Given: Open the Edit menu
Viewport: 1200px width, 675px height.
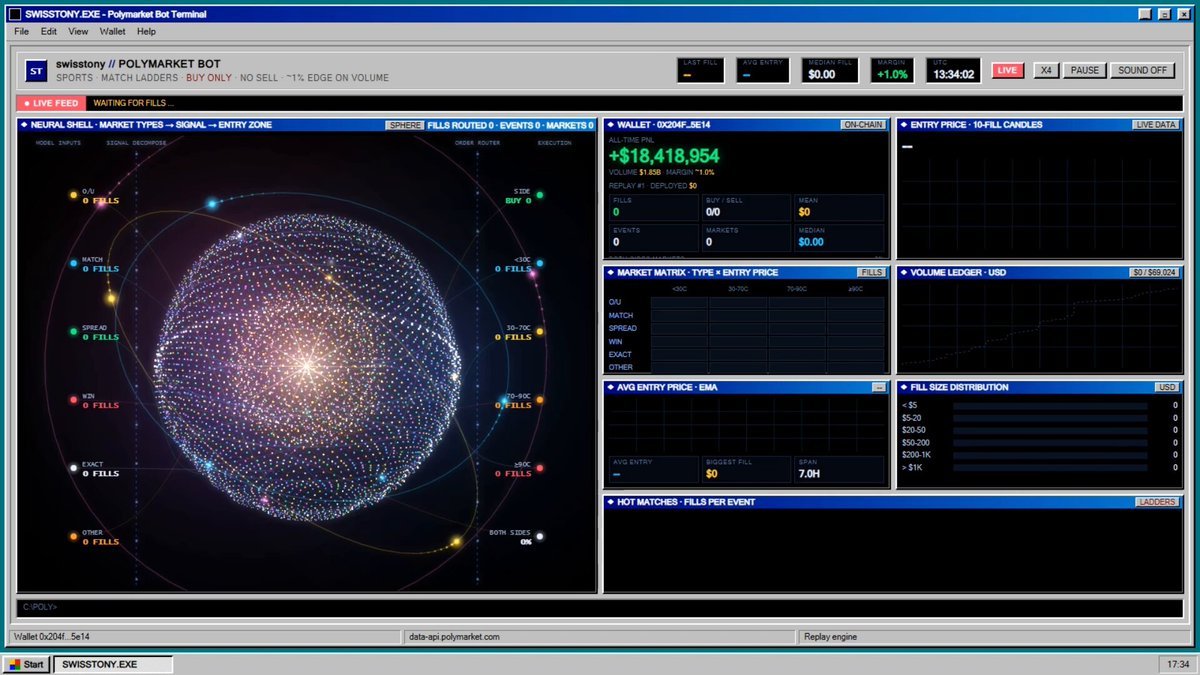Looking at the screenshot, I should pyautogui.click(x=49, y=32).
